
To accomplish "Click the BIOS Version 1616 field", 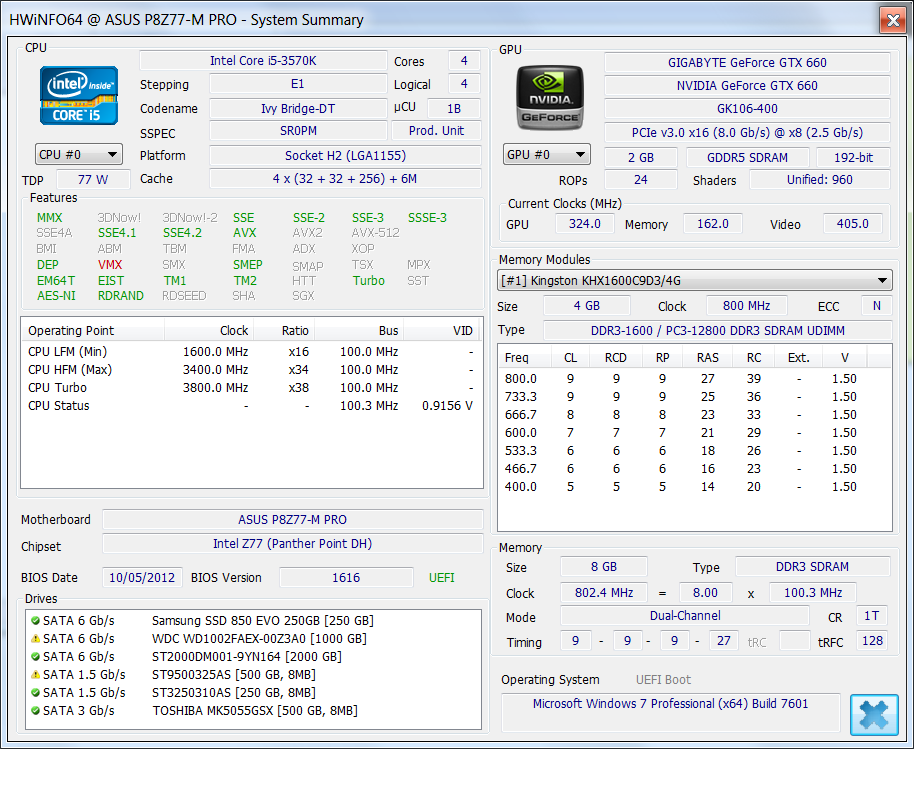I will click(345, 578).
